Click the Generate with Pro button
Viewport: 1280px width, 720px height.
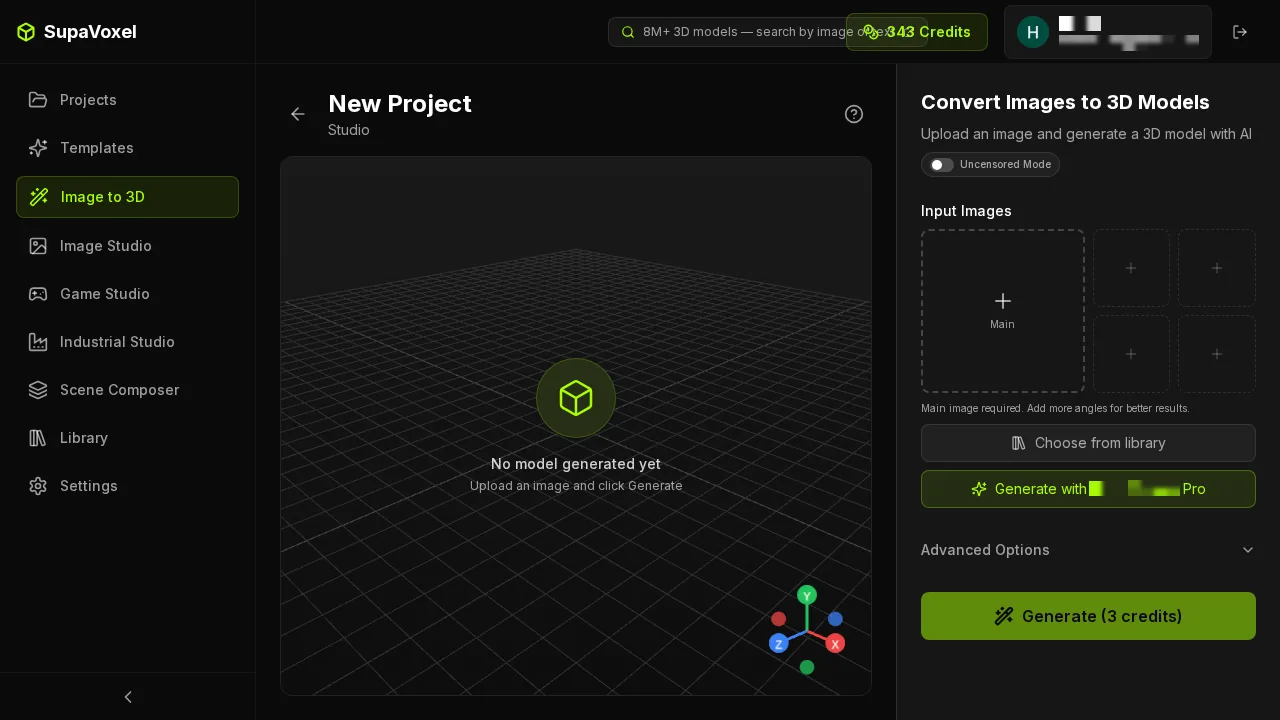[1088, 489]
